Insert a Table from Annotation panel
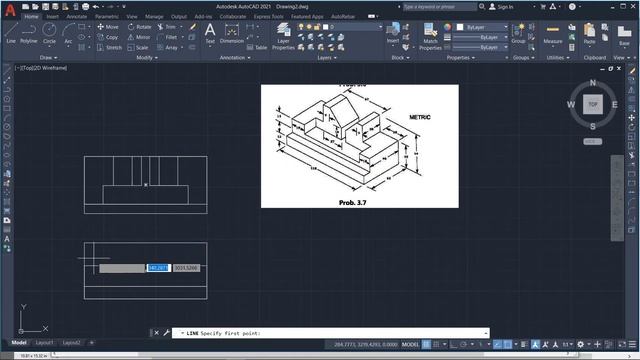 click(257, 47)
